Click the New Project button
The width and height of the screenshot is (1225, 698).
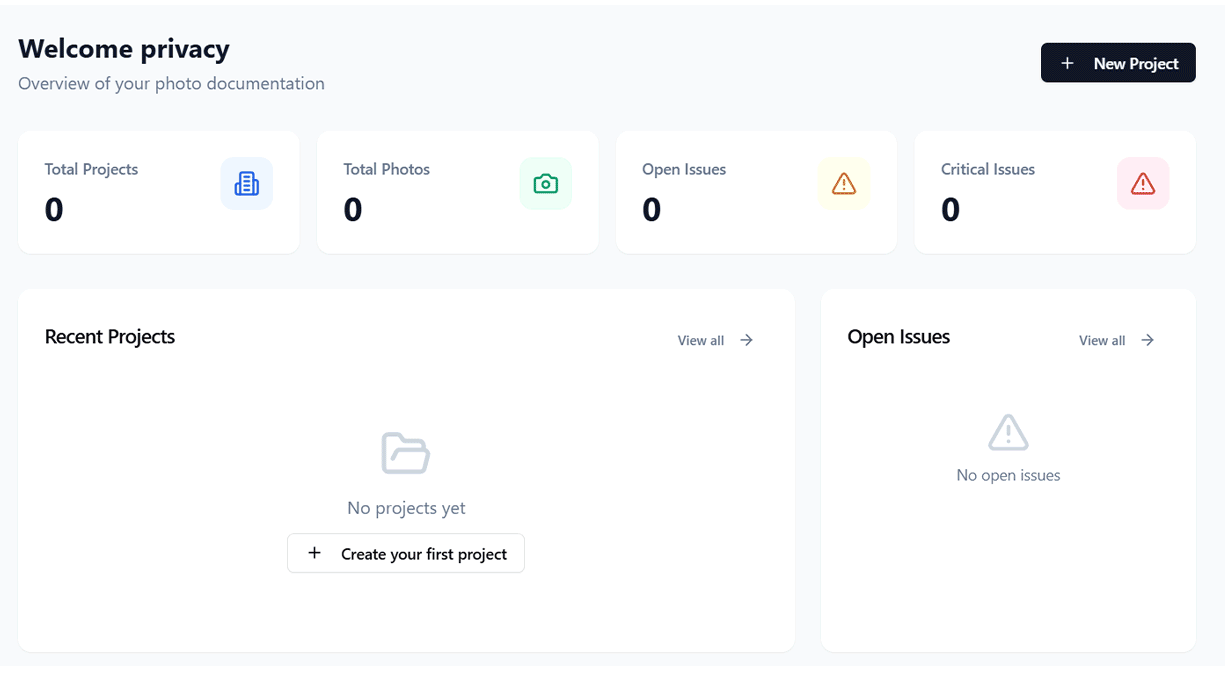tap(1118, 63)
